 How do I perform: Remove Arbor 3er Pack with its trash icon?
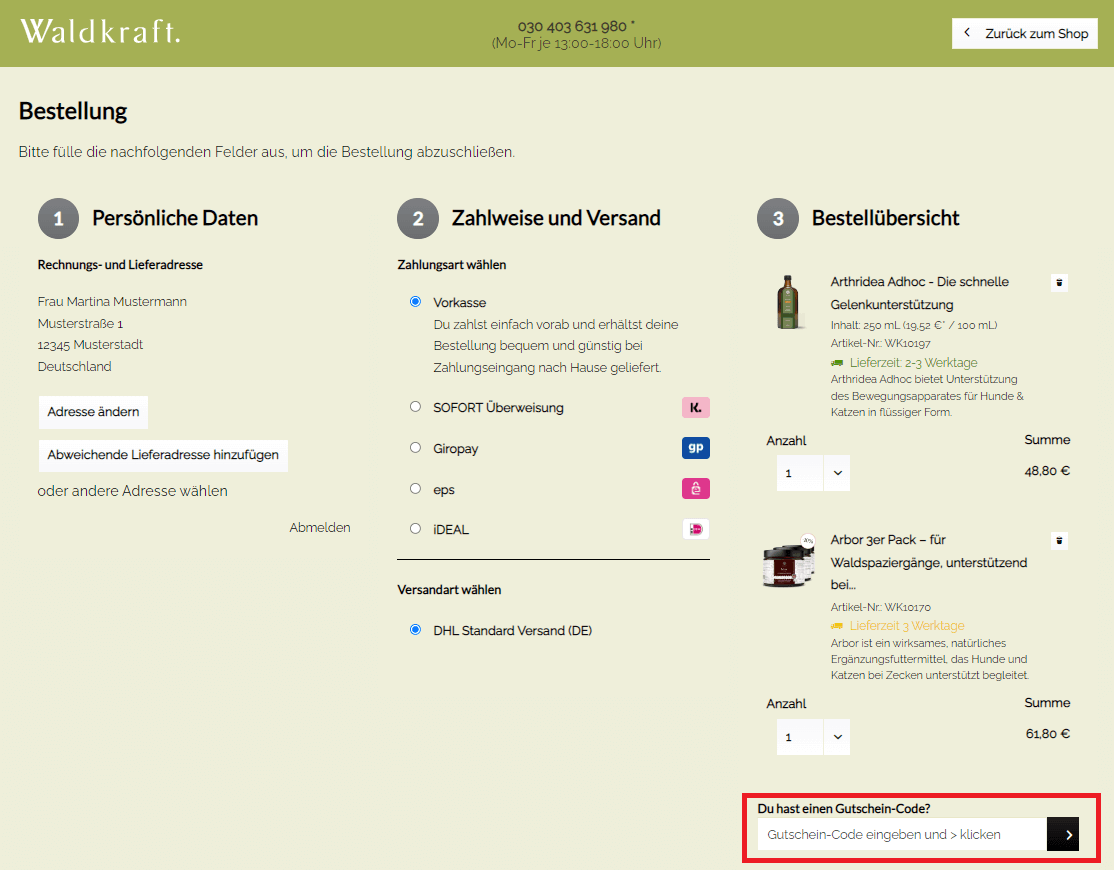1059,540
